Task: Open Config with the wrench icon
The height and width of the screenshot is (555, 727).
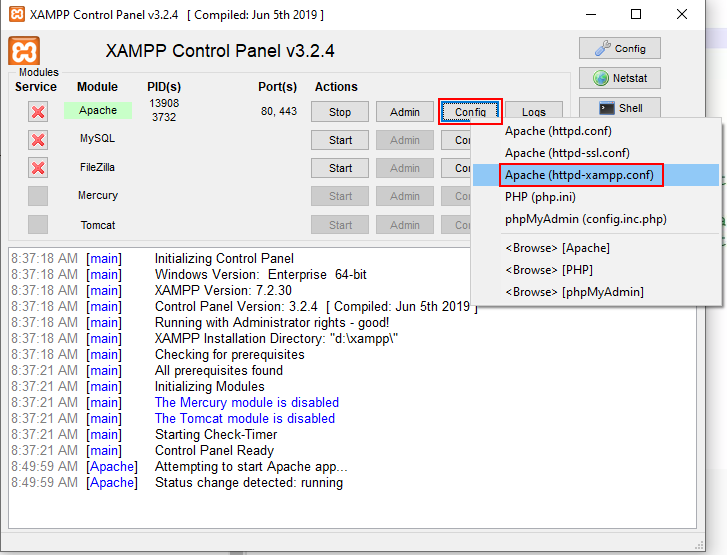Action: 619,48
